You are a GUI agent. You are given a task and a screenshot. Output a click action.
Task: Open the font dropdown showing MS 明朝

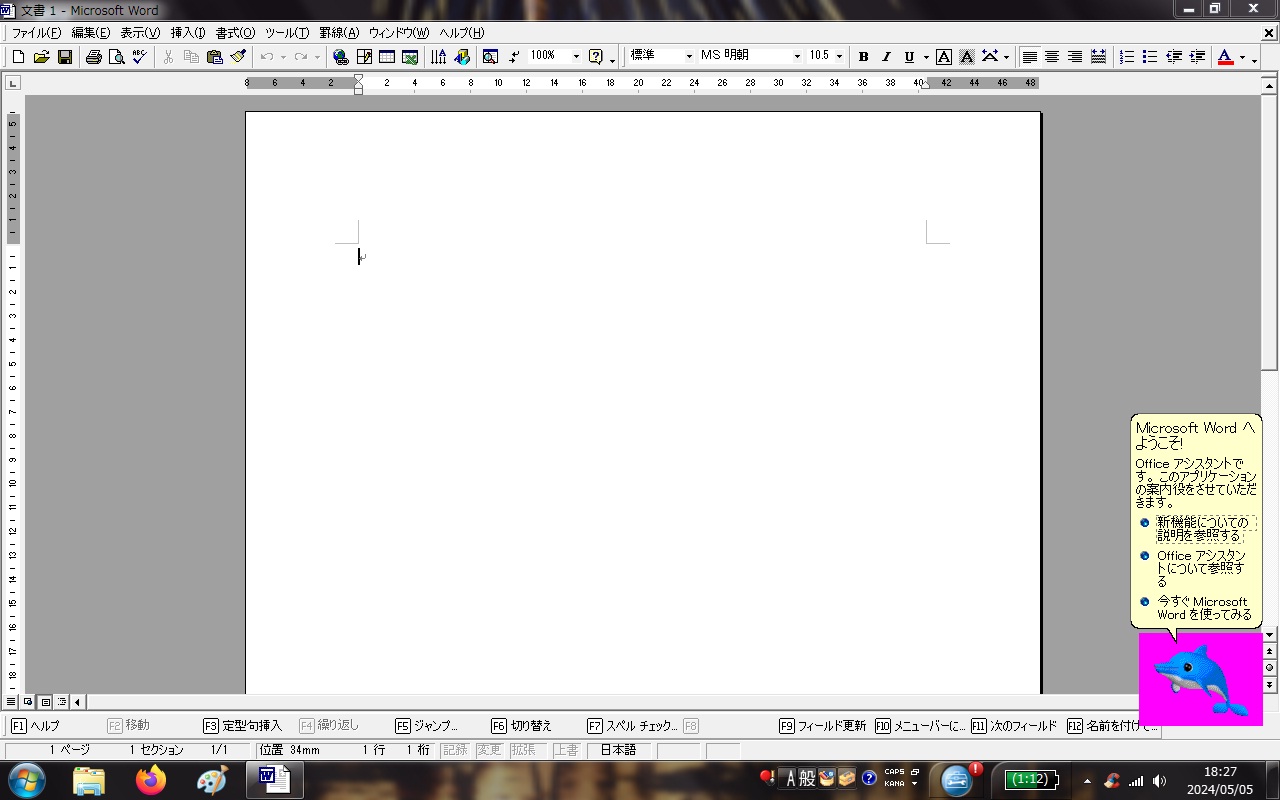tap(797, 57)
